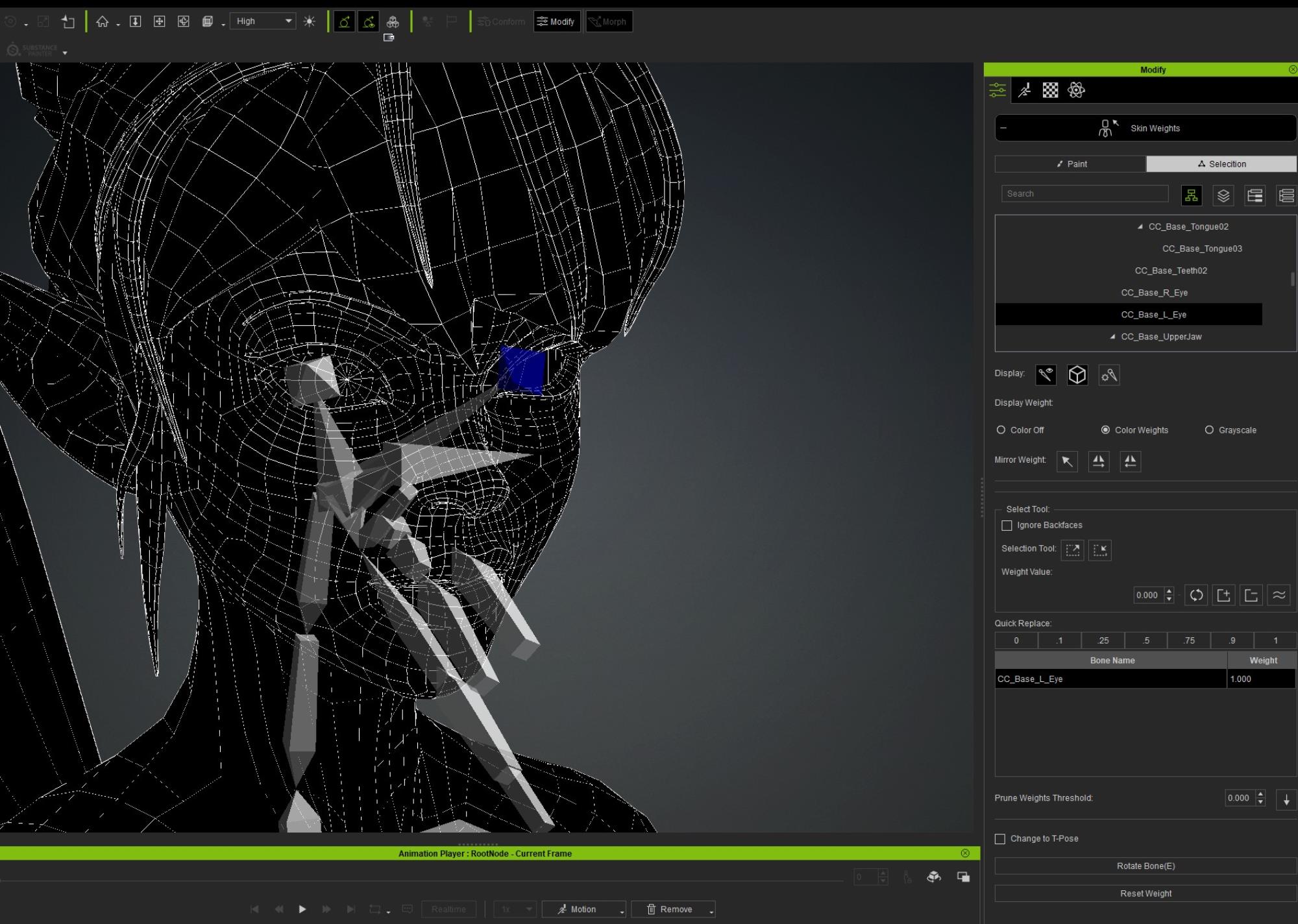1298x924 pixels.
Task: Click the first green bone rotate icon
Action: pyautogui.click(x=344, y=21)
